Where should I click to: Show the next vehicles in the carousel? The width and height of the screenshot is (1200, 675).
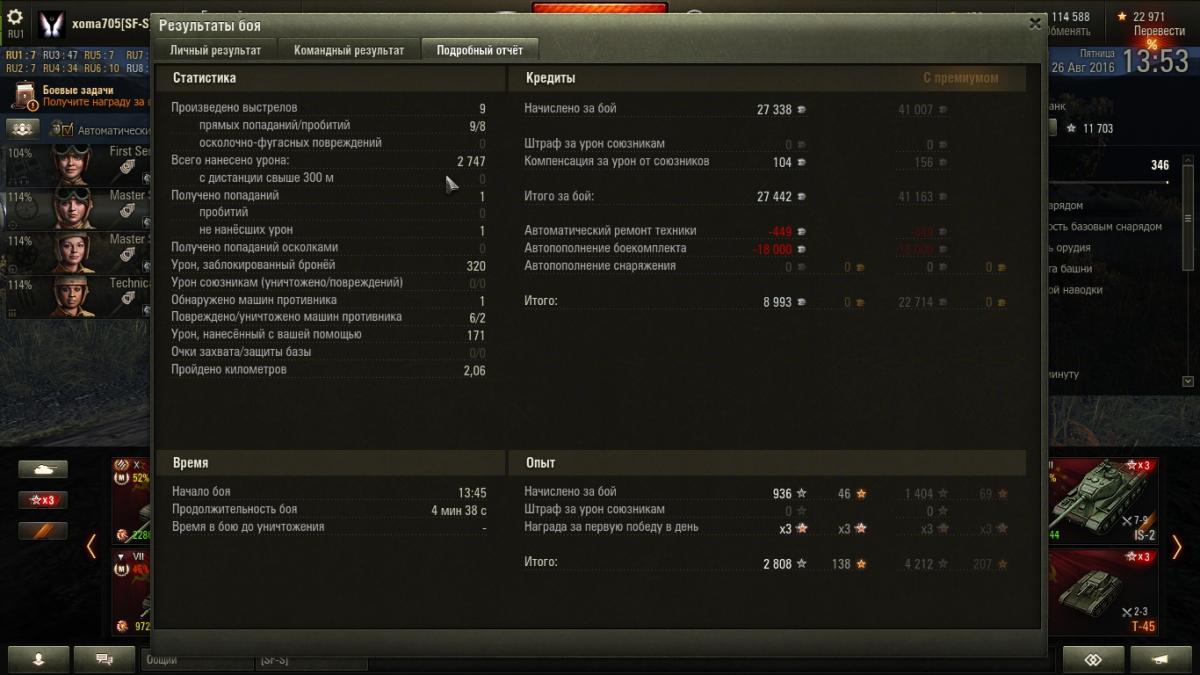point(1177,546)
